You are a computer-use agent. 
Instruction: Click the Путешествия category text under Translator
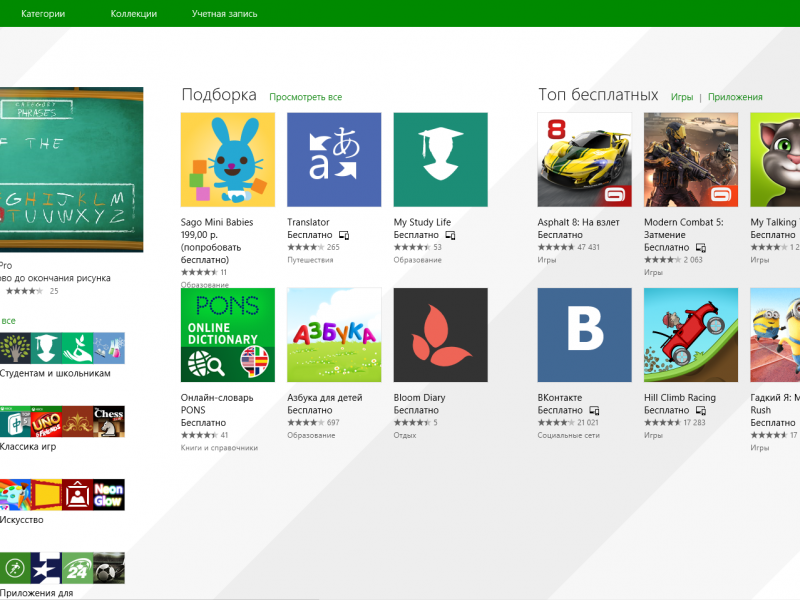tap(310, 260)
